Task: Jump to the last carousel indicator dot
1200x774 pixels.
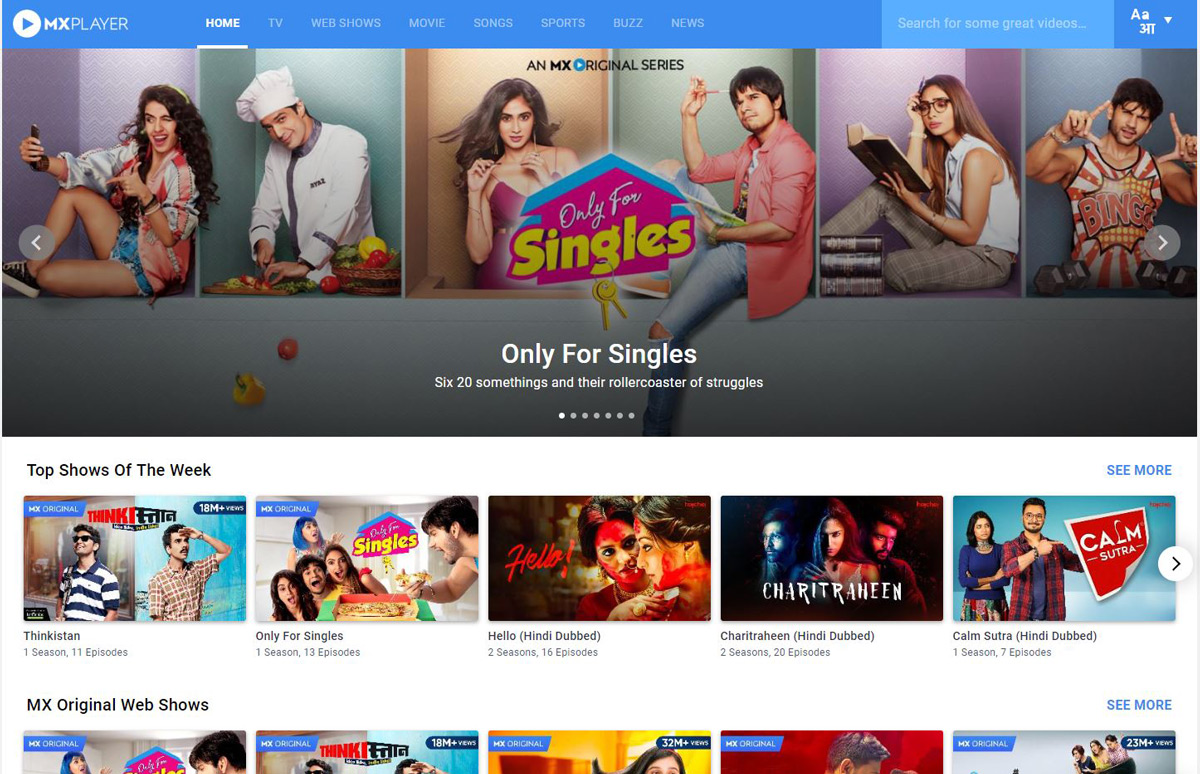Action: (631, 415)
